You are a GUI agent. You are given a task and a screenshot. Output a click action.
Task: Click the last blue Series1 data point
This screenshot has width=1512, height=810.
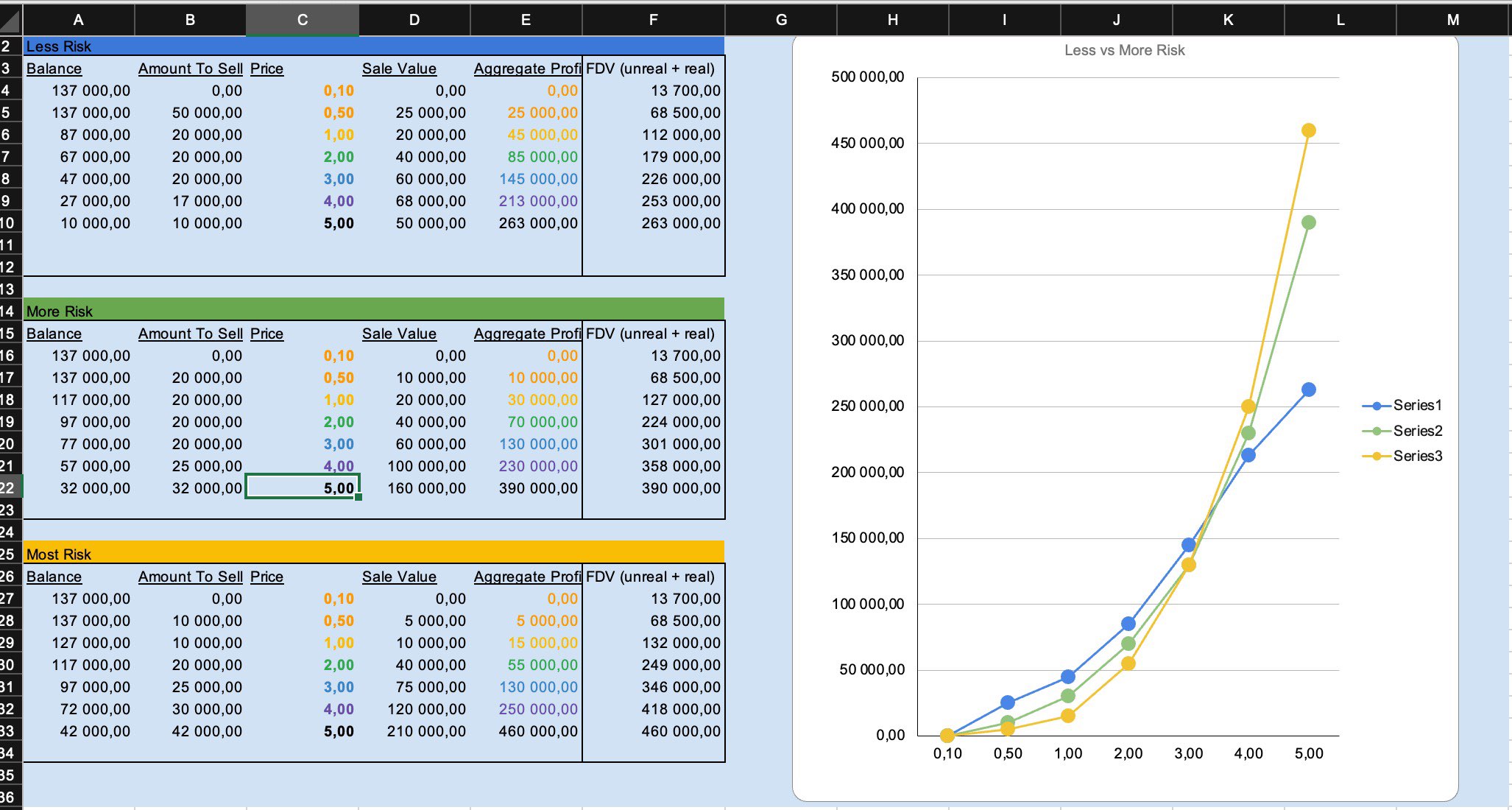click(1308, 390)
